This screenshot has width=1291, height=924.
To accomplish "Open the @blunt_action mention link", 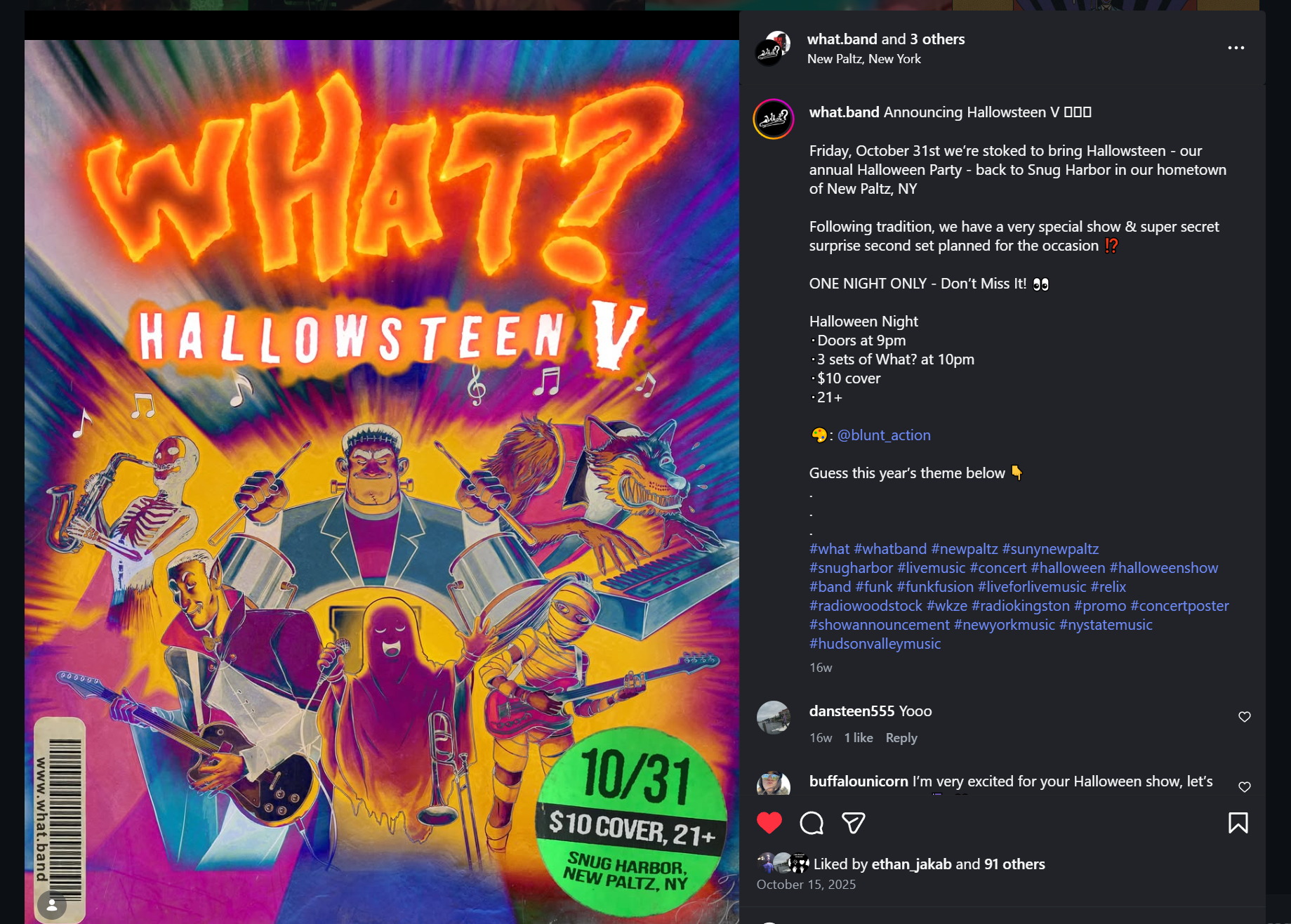I will point(884,435).
